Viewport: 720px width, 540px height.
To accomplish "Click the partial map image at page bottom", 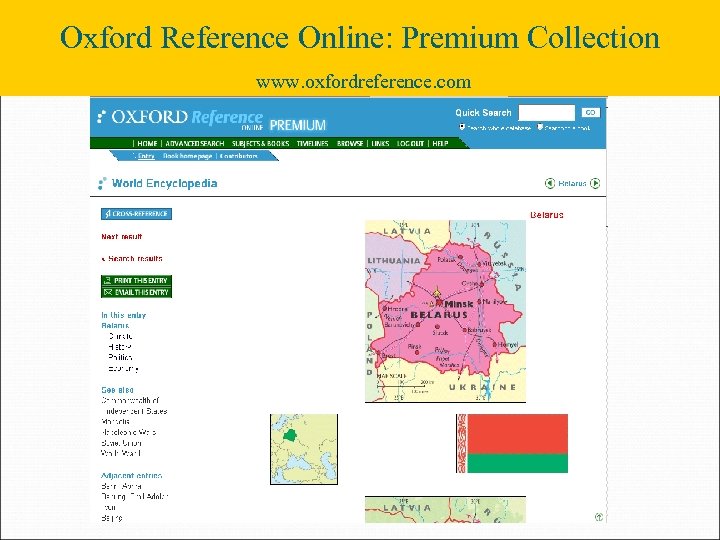I will (x=445, y=510).
